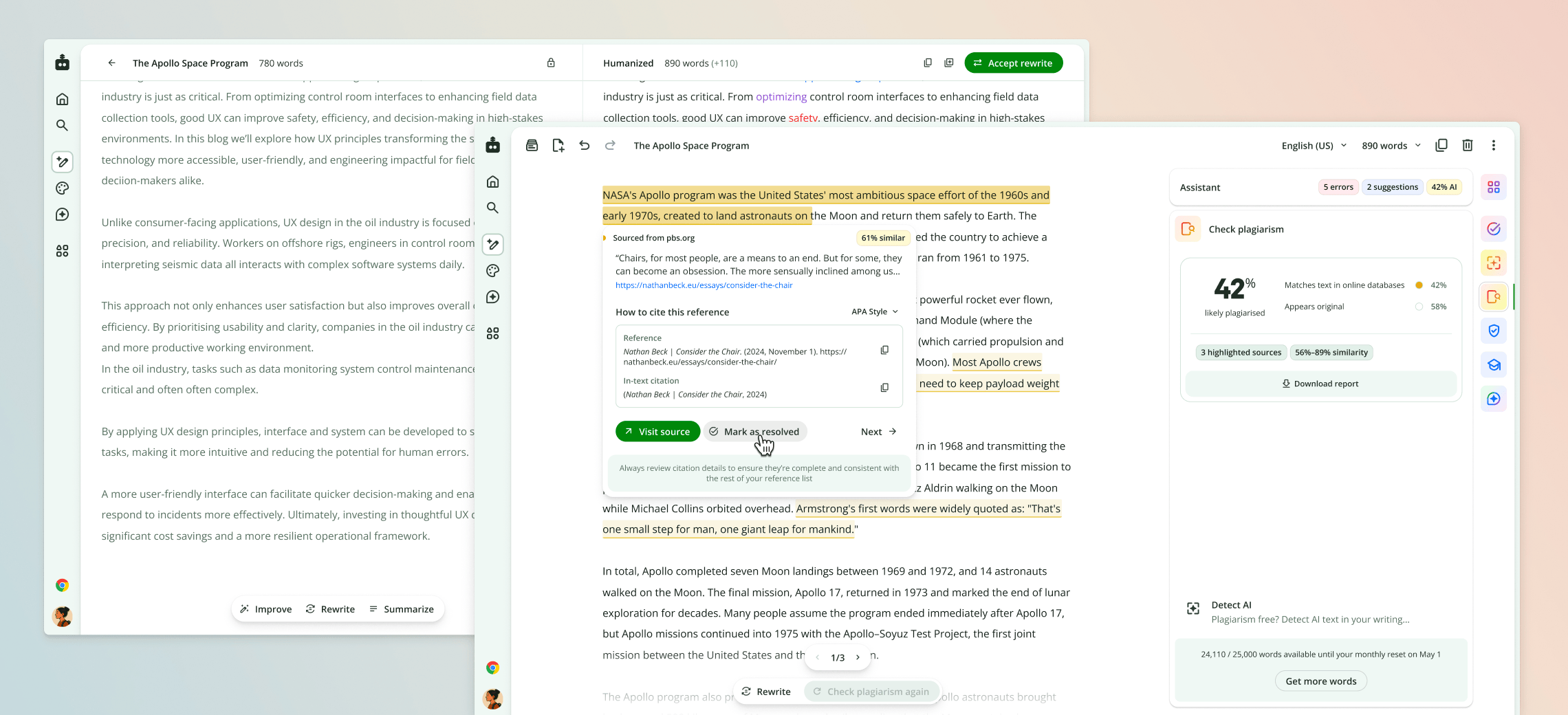Open the grid apps icon in the right rail
Image resolution: width=1568 pixels, height=715 pixels.
[x=1494, y=187]
